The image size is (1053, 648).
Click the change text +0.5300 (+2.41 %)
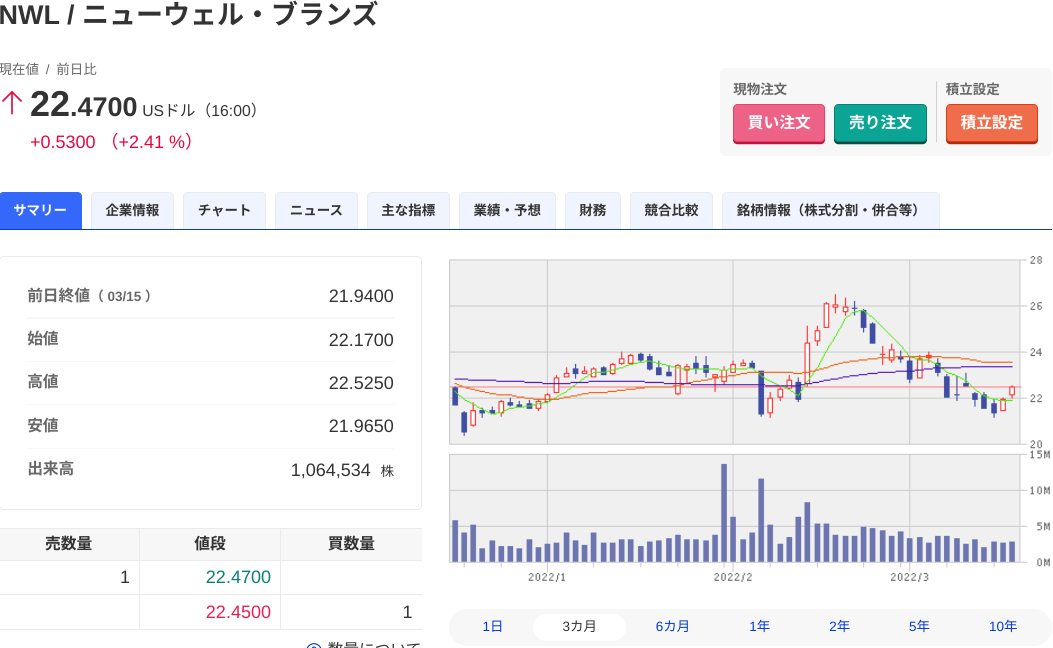point(111,142)
